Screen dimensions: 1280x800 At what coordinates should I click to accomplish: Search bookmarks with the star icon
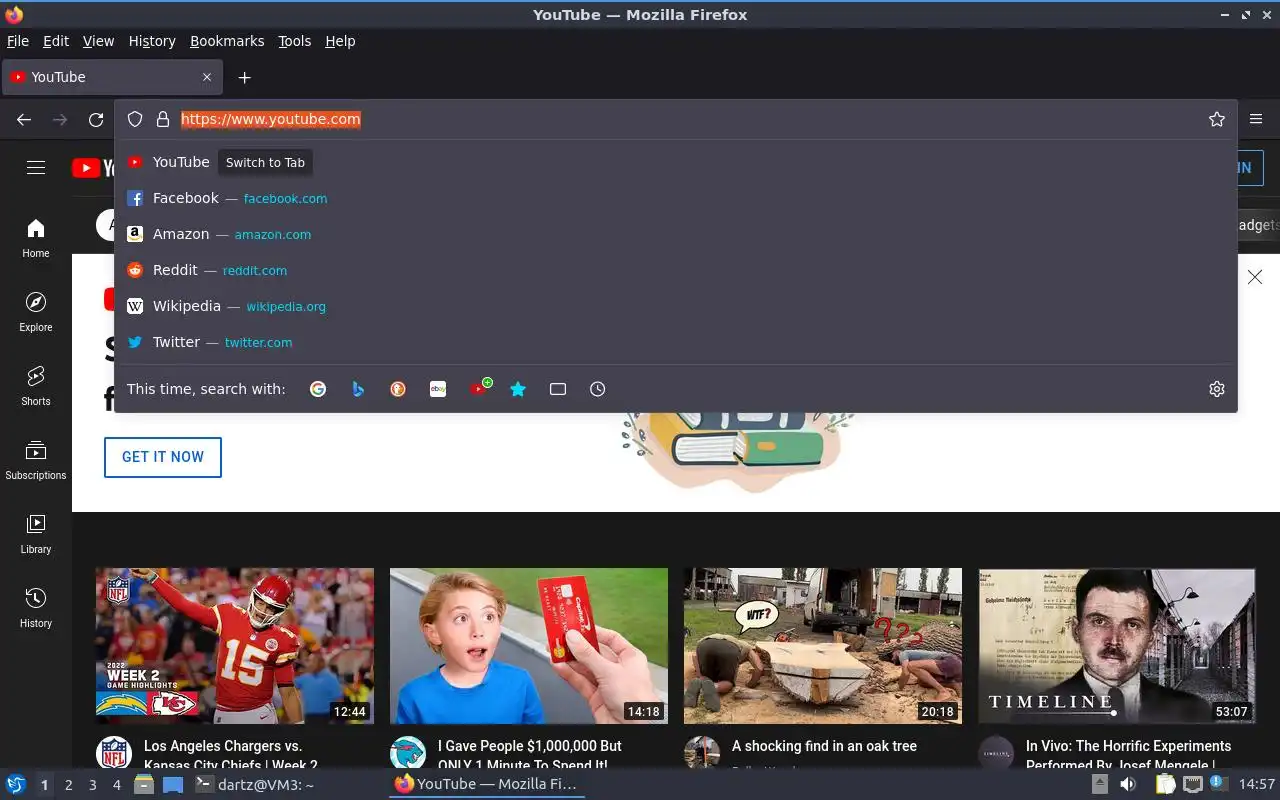518,389
